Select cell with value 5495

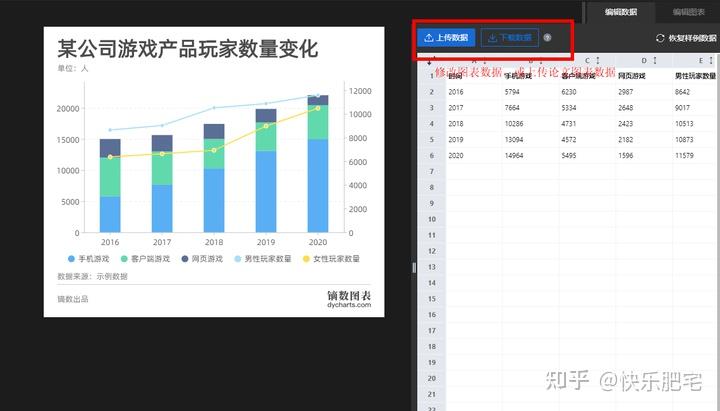pos(587,156)
